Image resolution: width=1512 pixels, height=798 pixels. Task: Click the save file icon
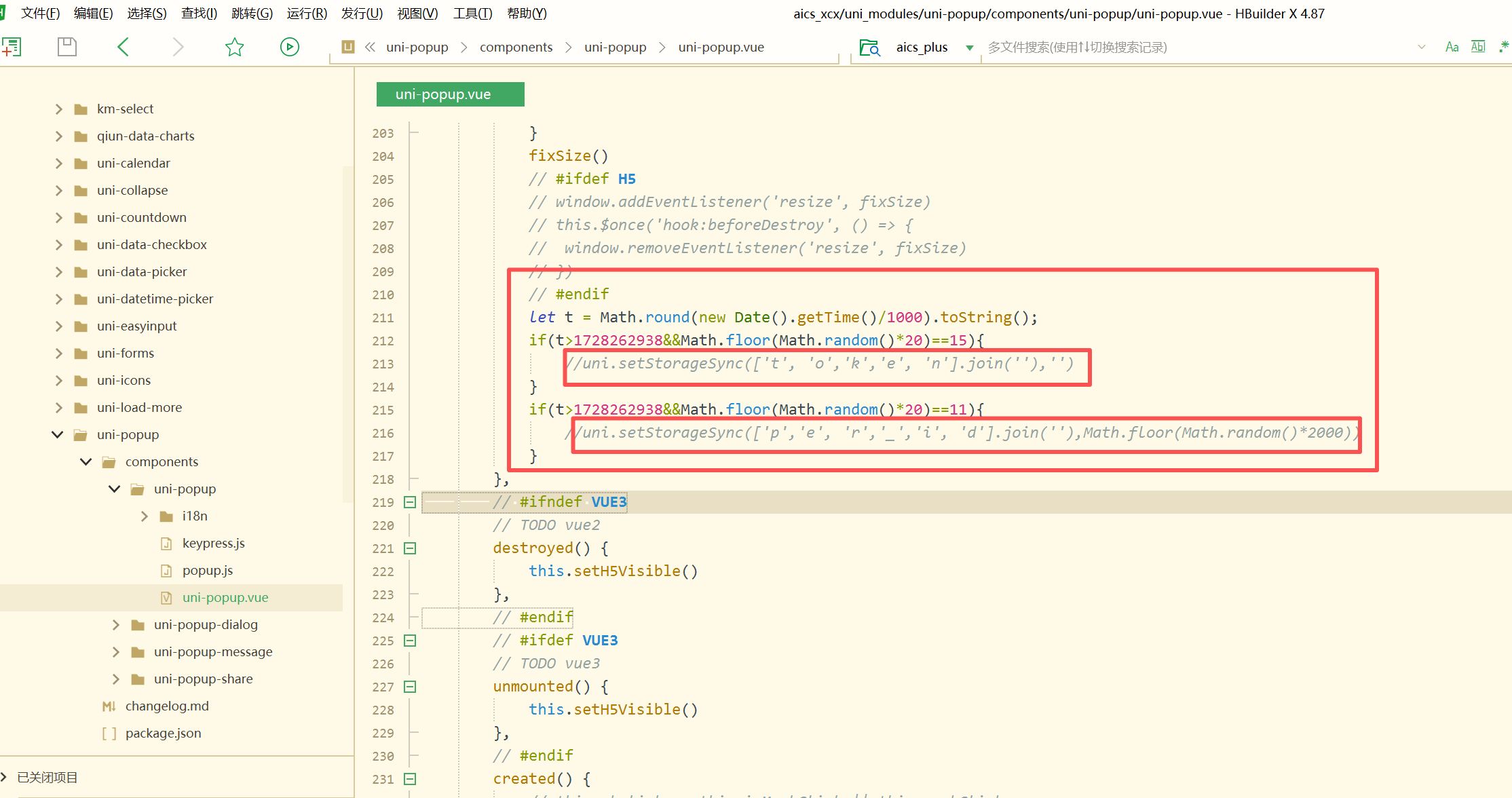point(67,47)
